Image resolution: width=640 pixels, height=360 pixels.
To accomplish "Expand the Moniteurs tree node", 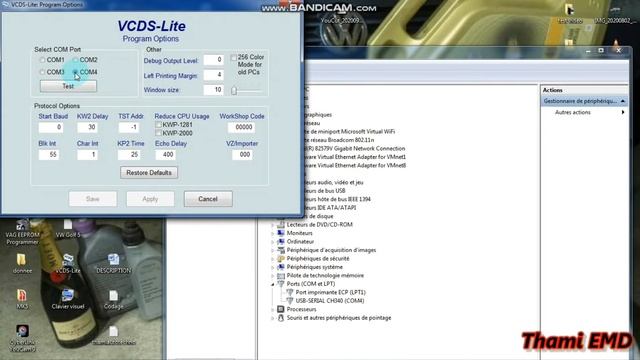I will (273, 233).
